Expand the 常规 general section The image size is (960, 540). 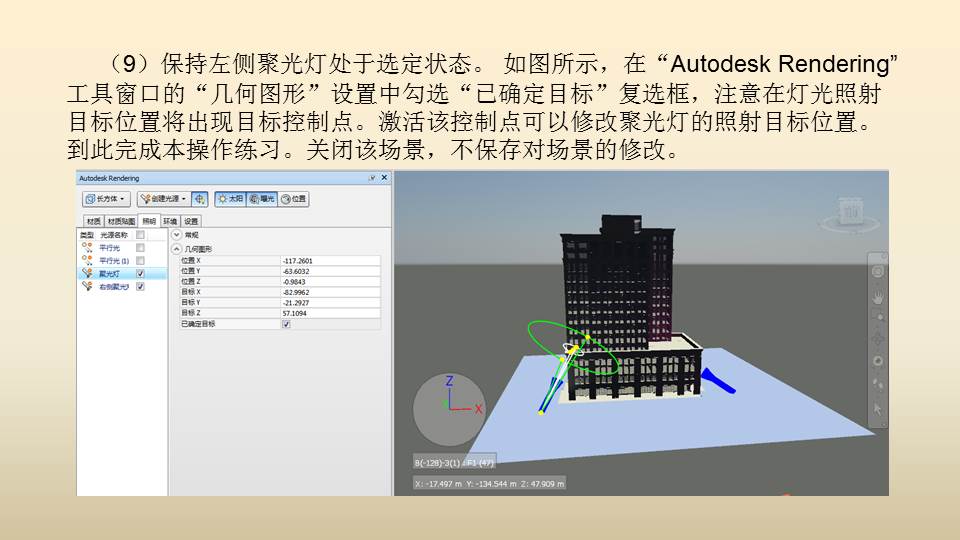[x=176, y=235]
